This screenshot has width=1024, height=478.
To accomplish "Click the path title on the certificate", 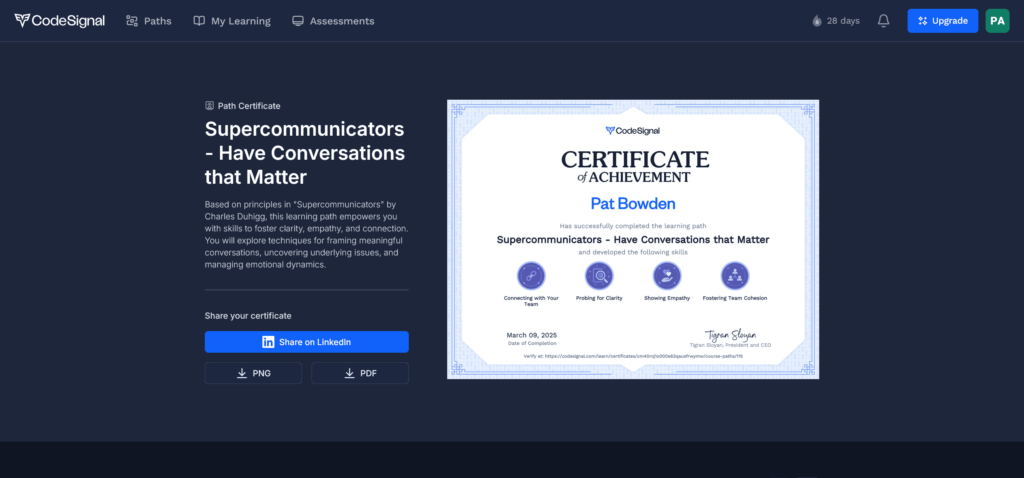I will (633, 239).
